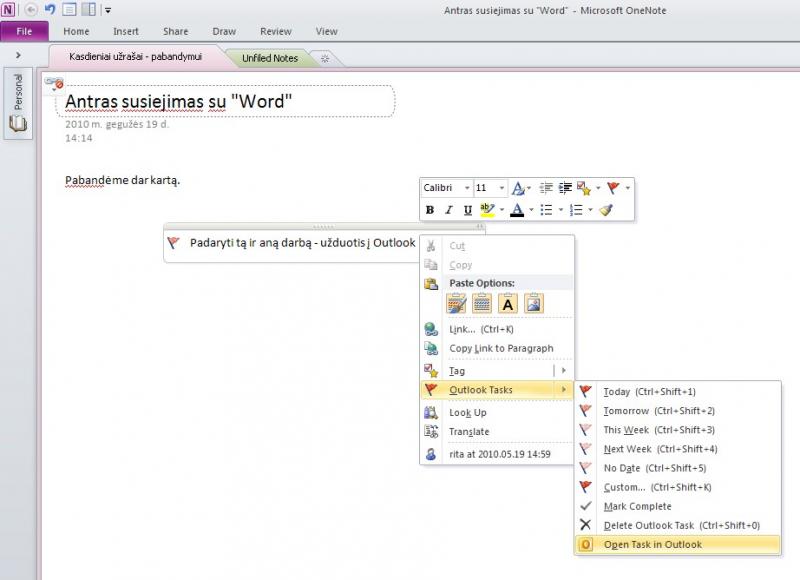Click the Undo arrow in quick access toolbar
800x580 pixels.
[49, 10]
